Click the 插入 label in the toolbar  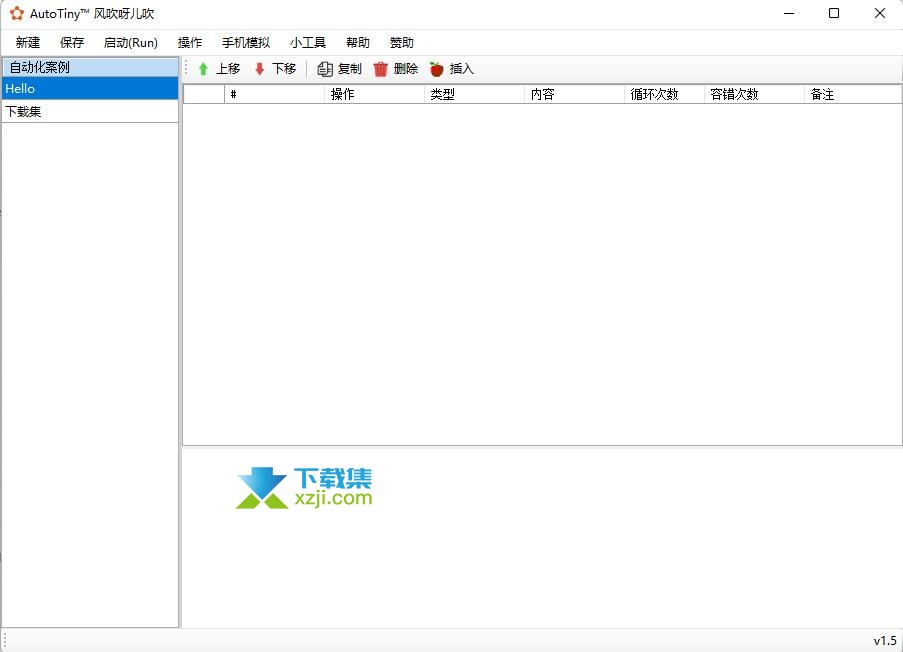coord(462,69)
